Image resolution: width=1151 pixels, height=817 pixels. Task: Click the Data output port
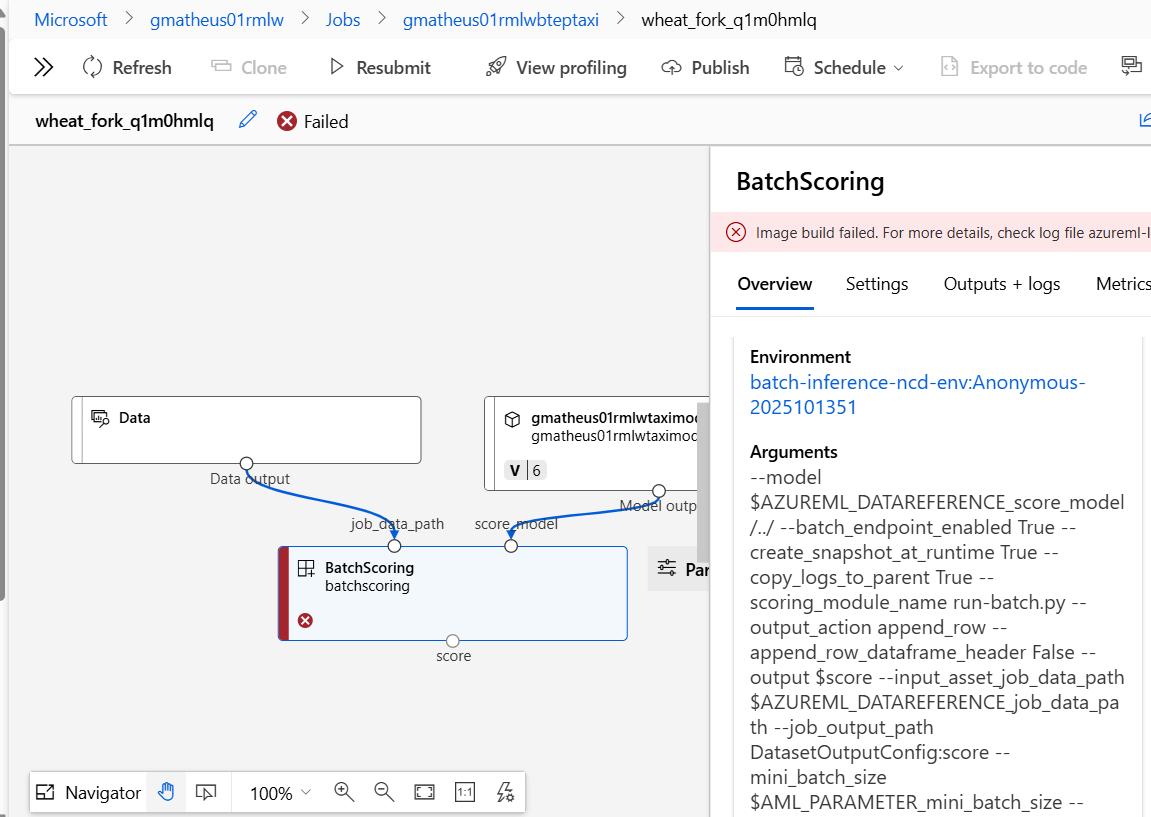tap(247, 463)
